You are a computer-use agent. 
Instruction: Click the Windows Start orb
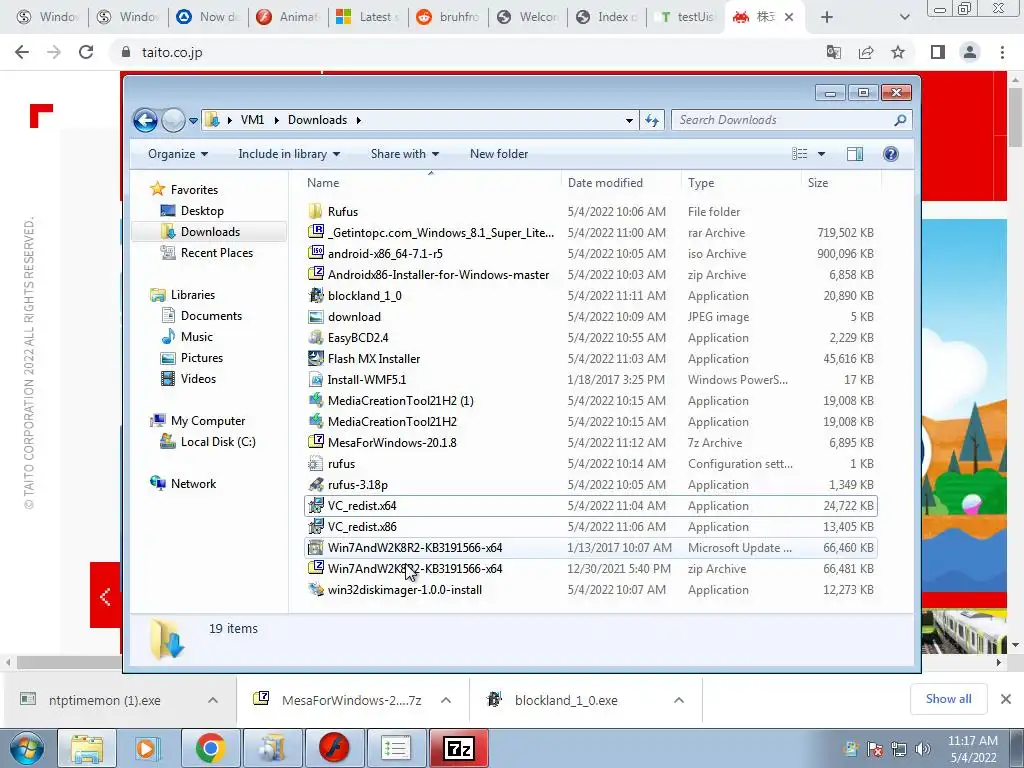26,748
